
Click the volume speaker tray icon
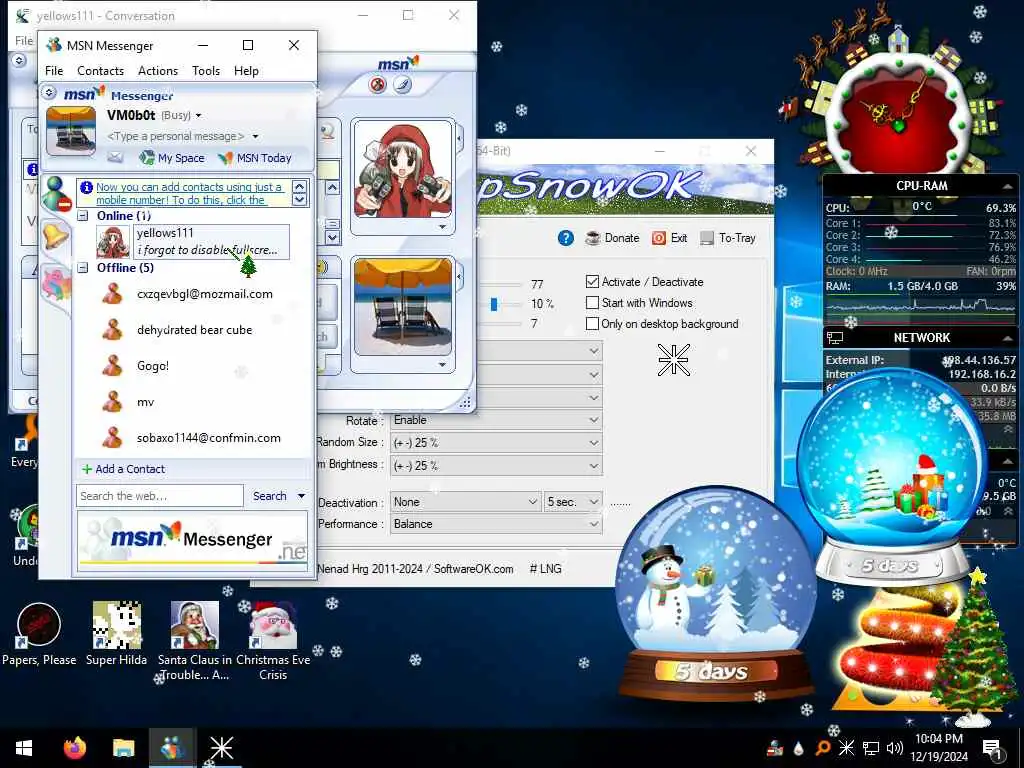click(895, 748)
